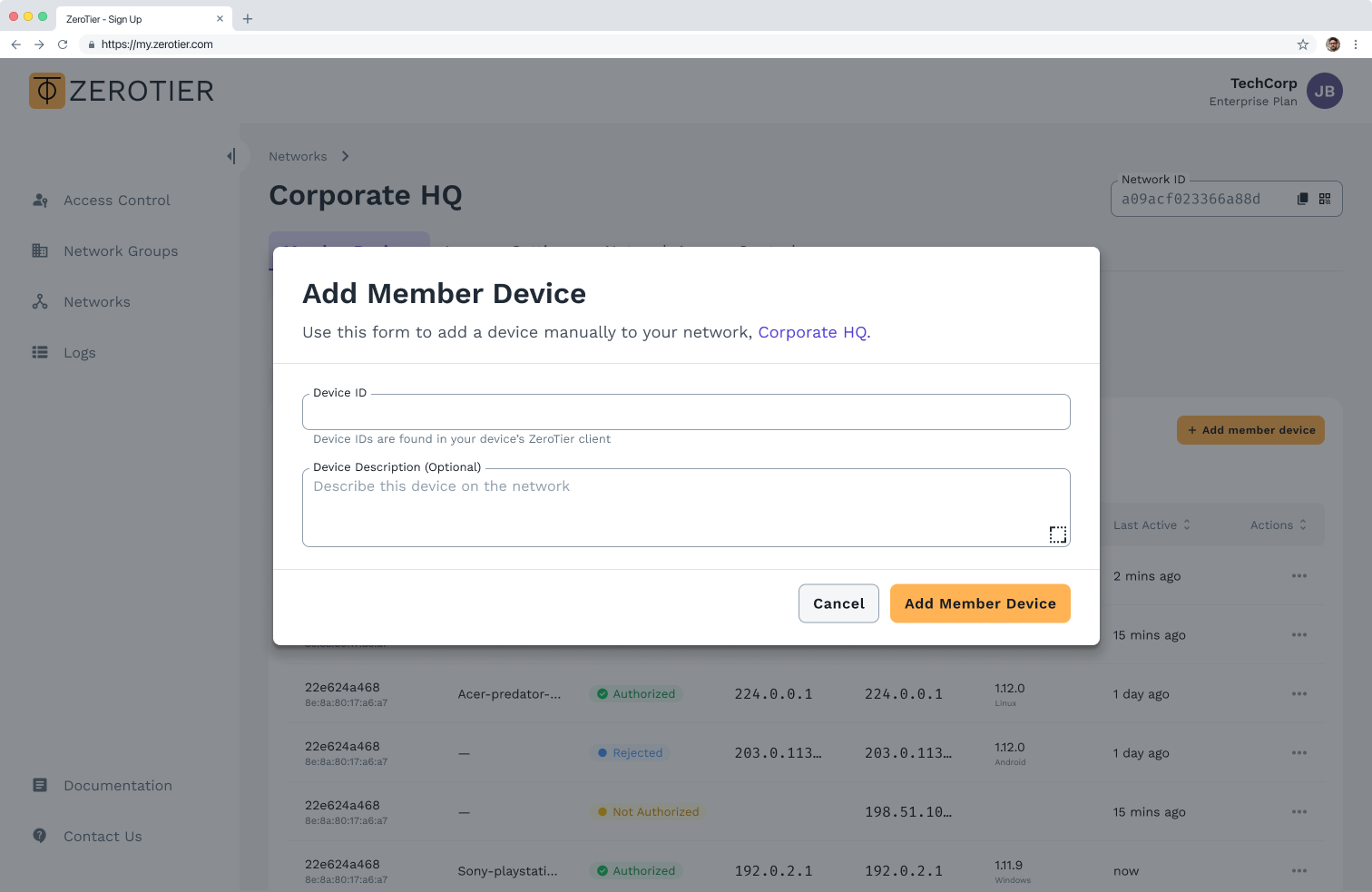
Task: Click the Networks node icon
Action: coord(40,301)
